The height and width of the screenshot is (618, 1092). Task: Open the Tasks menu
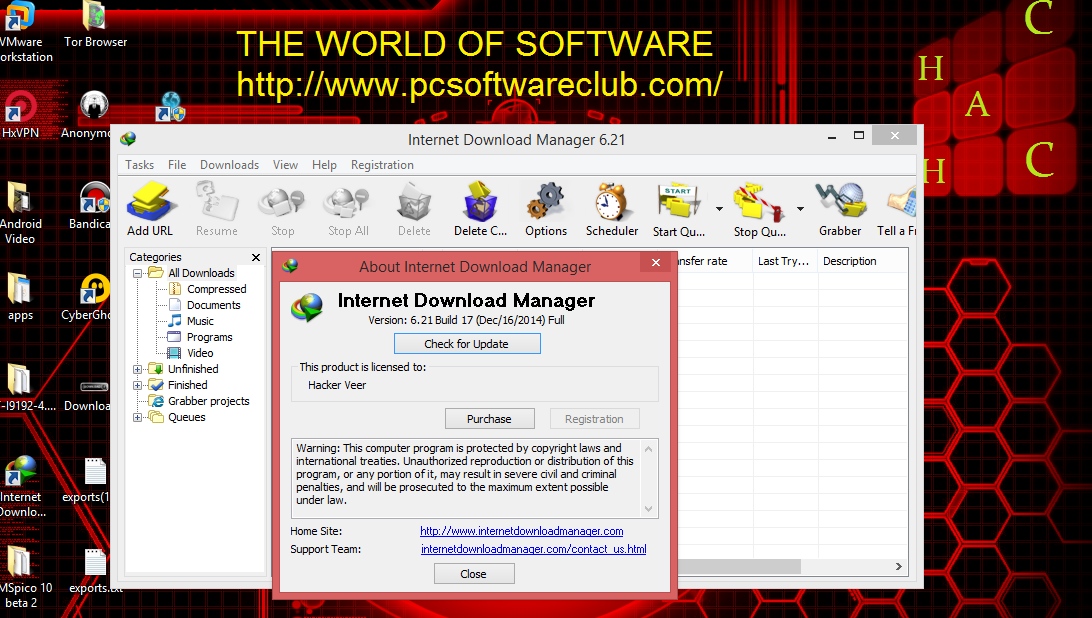pos(139,165)
